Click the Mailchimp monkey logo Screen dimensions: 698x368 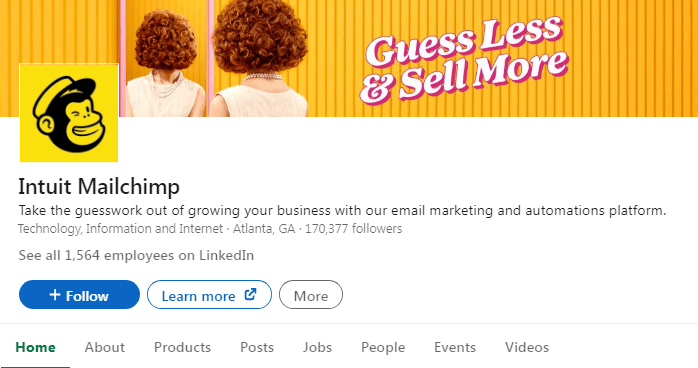pyautogui.click(x=69, y=113)
